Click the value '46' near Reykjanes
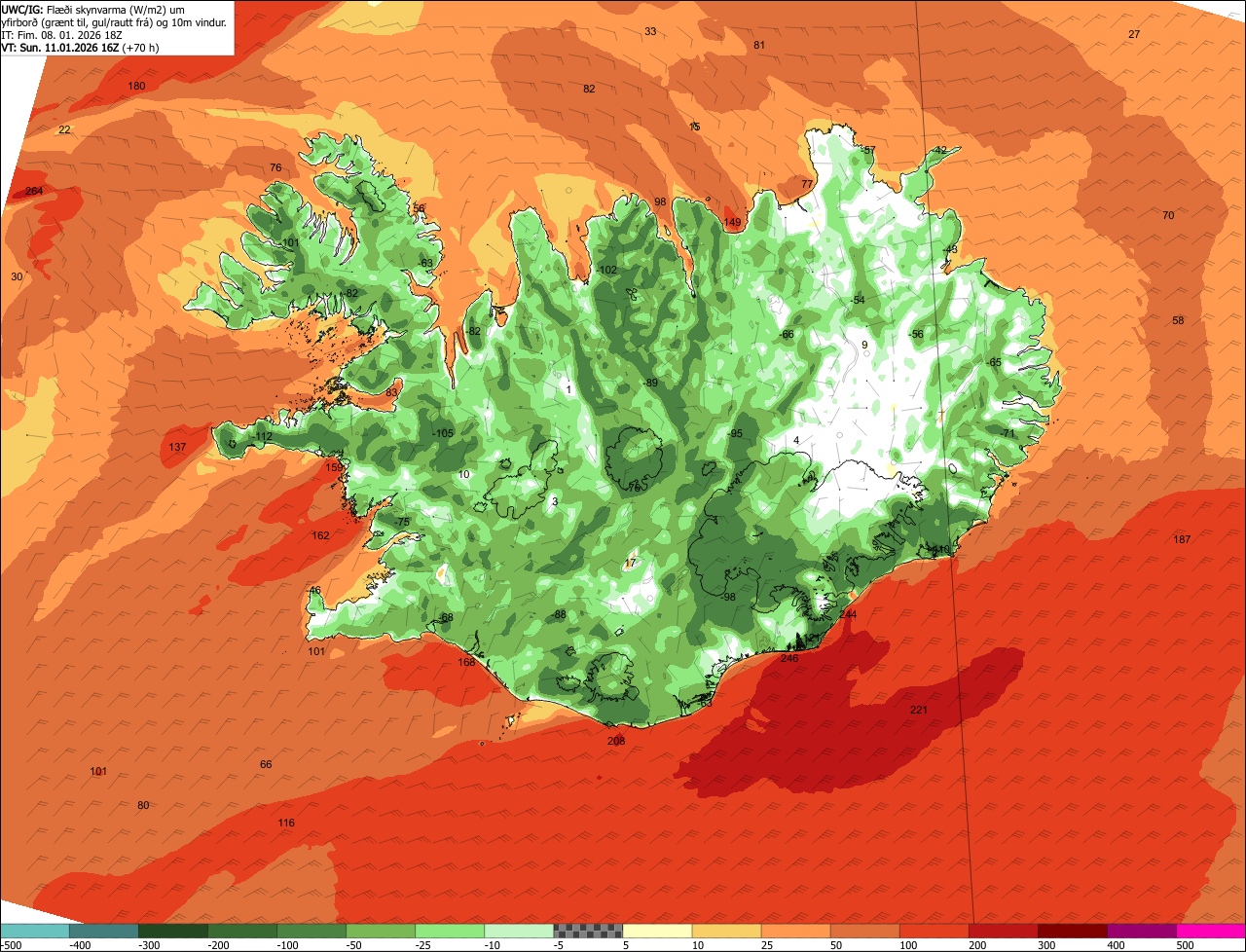The image size is (1246, 952). (314, 591)
